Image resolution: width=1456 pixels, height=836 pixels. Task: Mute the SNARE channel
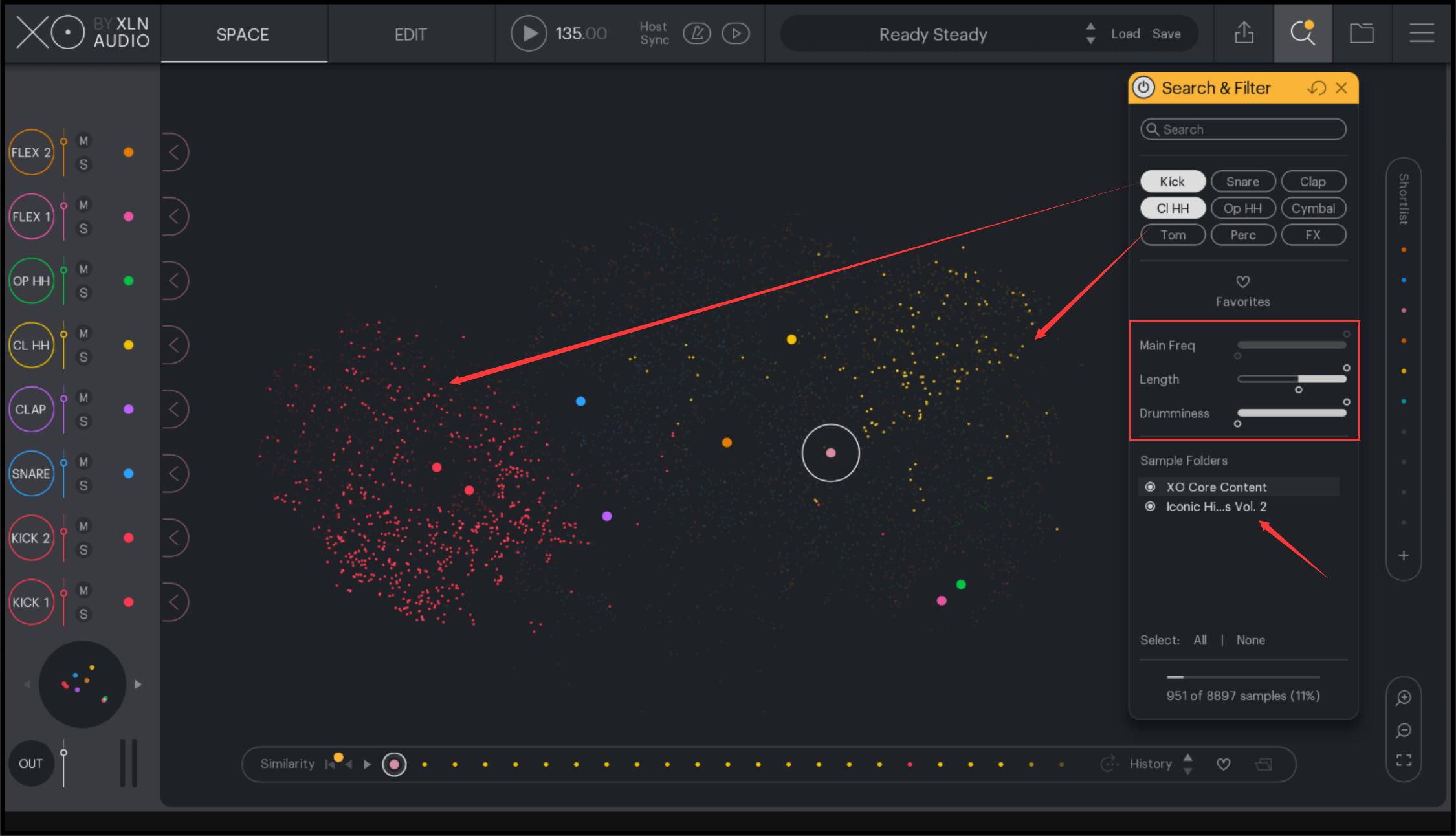(x=83, y=461)
